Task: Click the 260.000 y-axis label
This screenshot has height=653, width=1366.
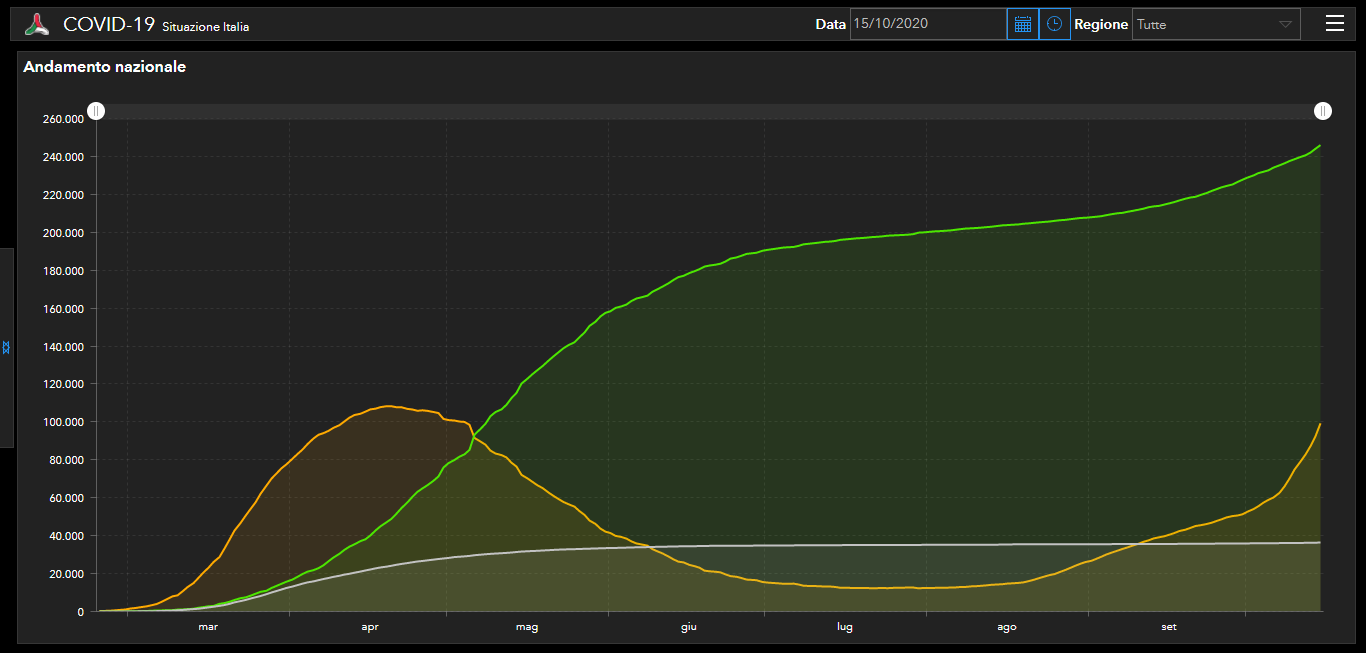Action: (63, 119)
